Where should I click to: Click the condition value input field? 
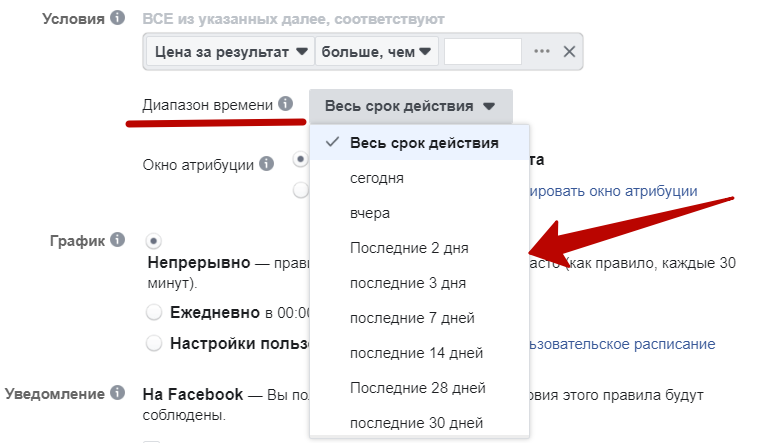(483, 51)
